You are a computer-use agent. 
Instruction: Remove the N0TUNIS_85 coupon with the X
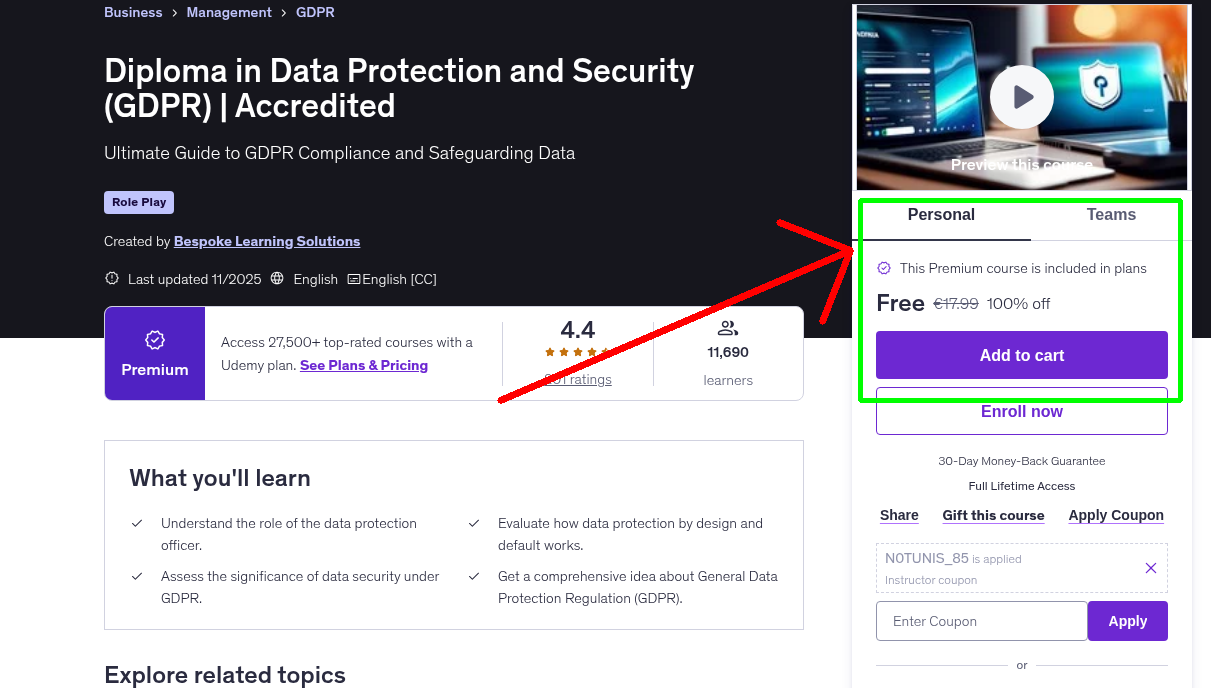(x=1150, y=567)
